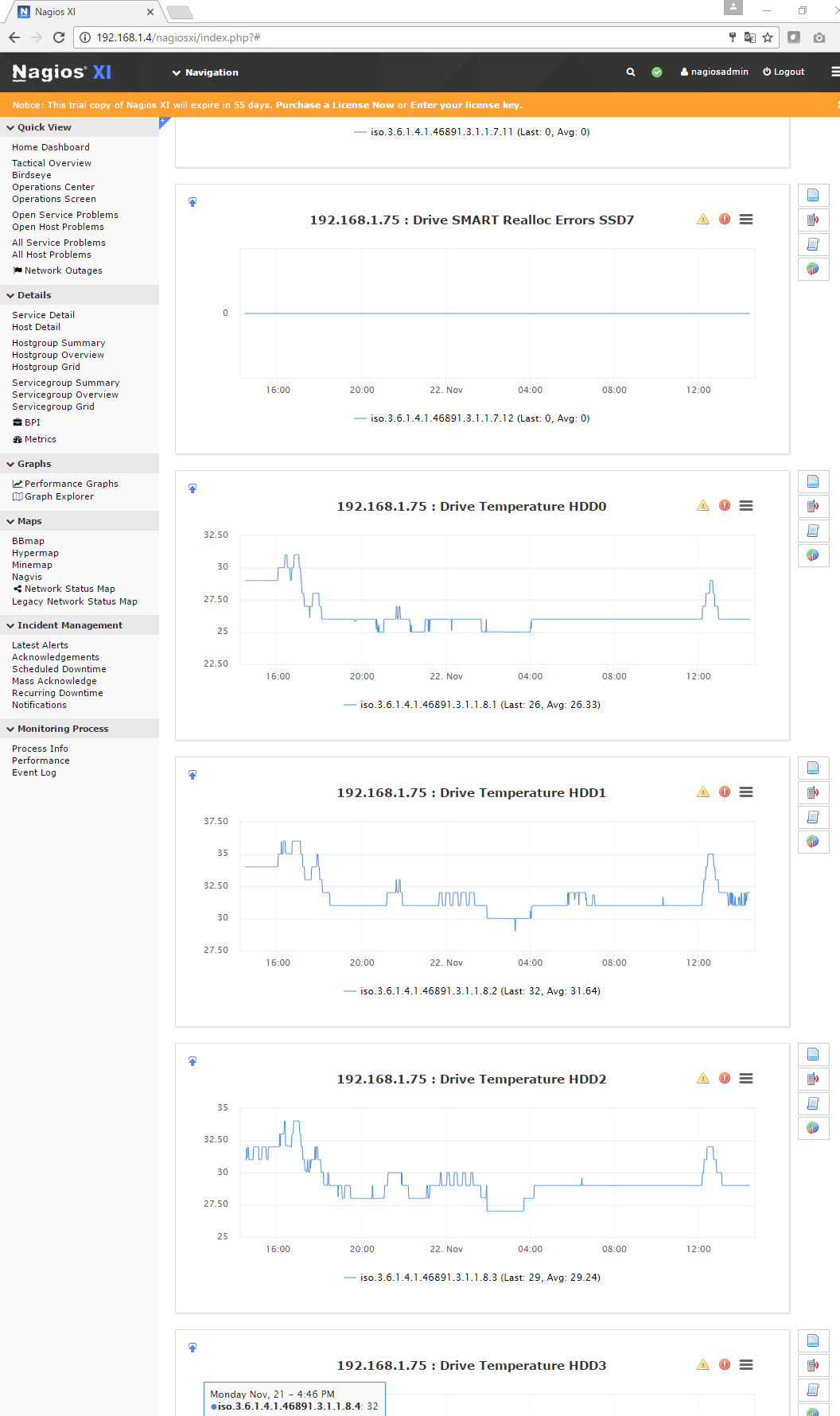The height and width of the screenshot is (1416, 840).
Task: Open service detail page icon beside HDD3 graph
Action: pyautogui.click(x=813, y=1341)
